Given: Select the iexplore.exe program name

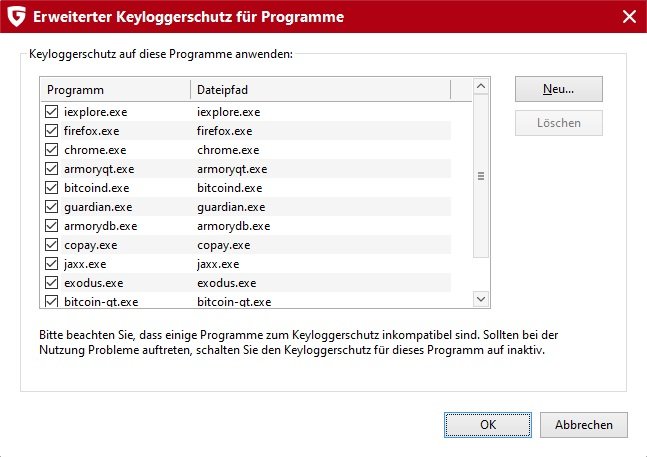Looking at the screenshot, I should 95,112.
